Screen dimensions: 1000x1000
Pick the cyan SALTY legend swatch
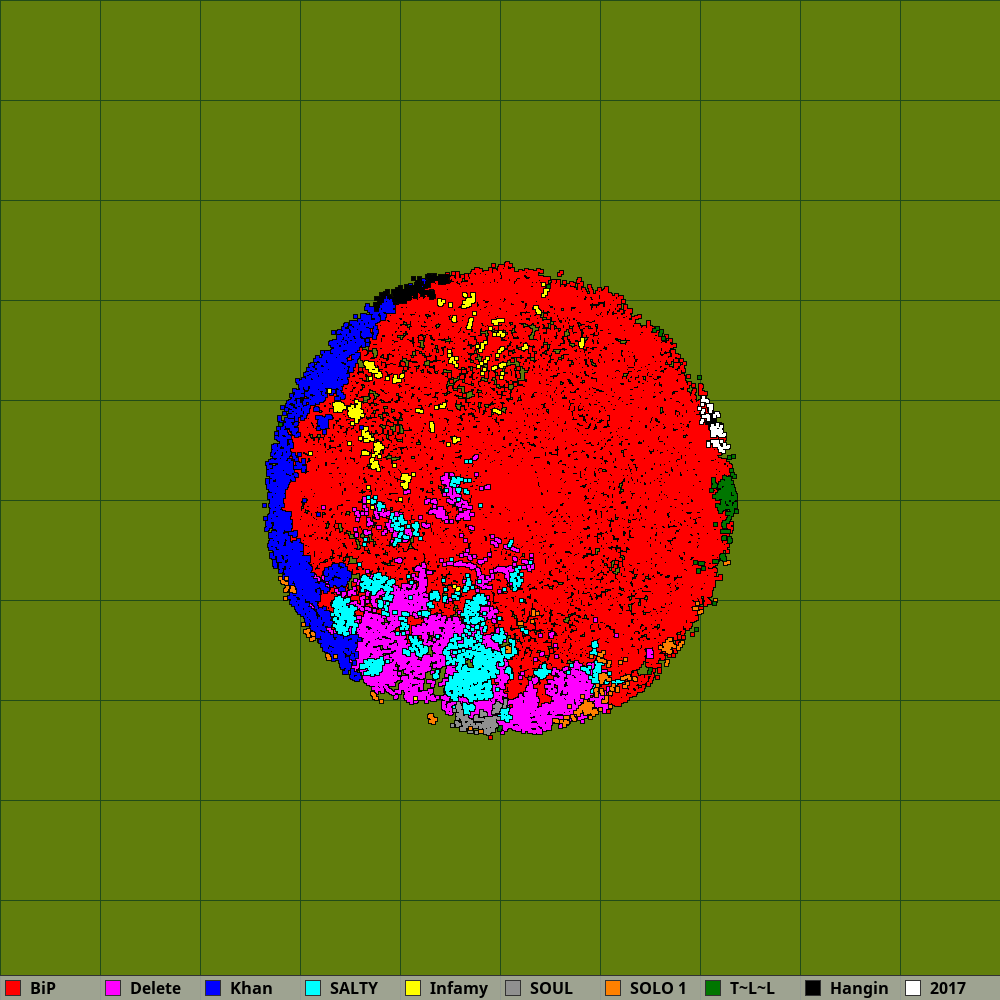[313, 988]
